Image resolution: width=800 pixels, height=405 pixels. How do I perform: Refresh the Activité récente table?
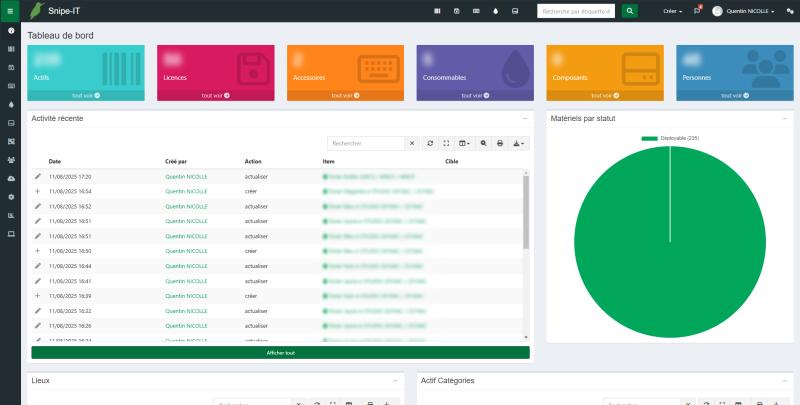430,143
